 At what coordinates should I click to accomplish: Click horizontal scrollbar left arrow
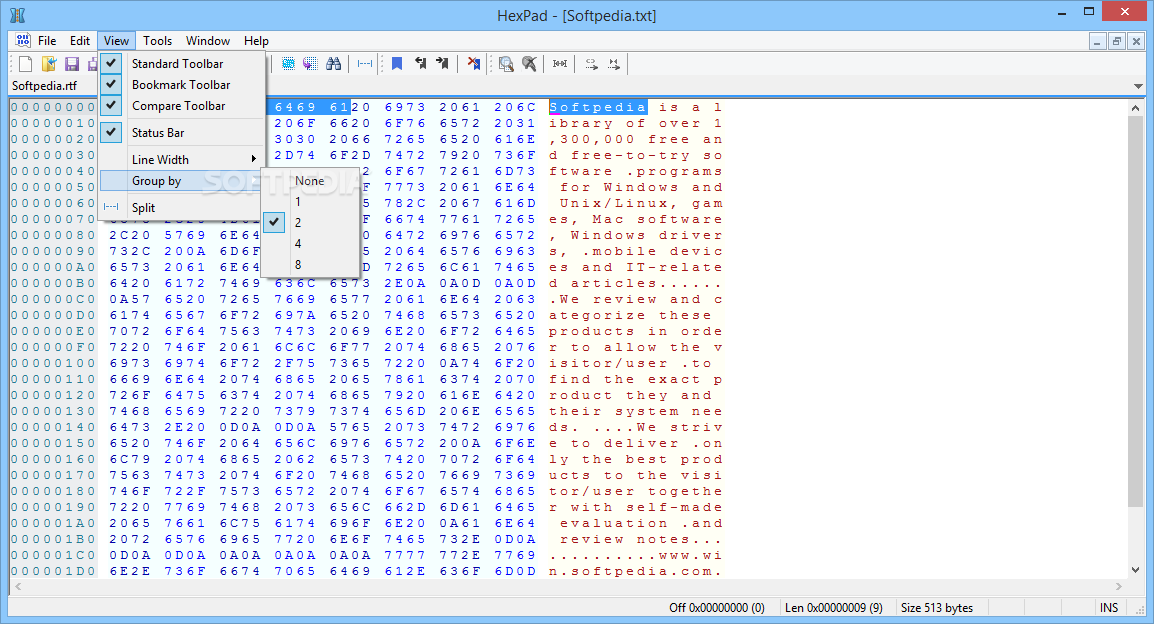click(18, 586)
